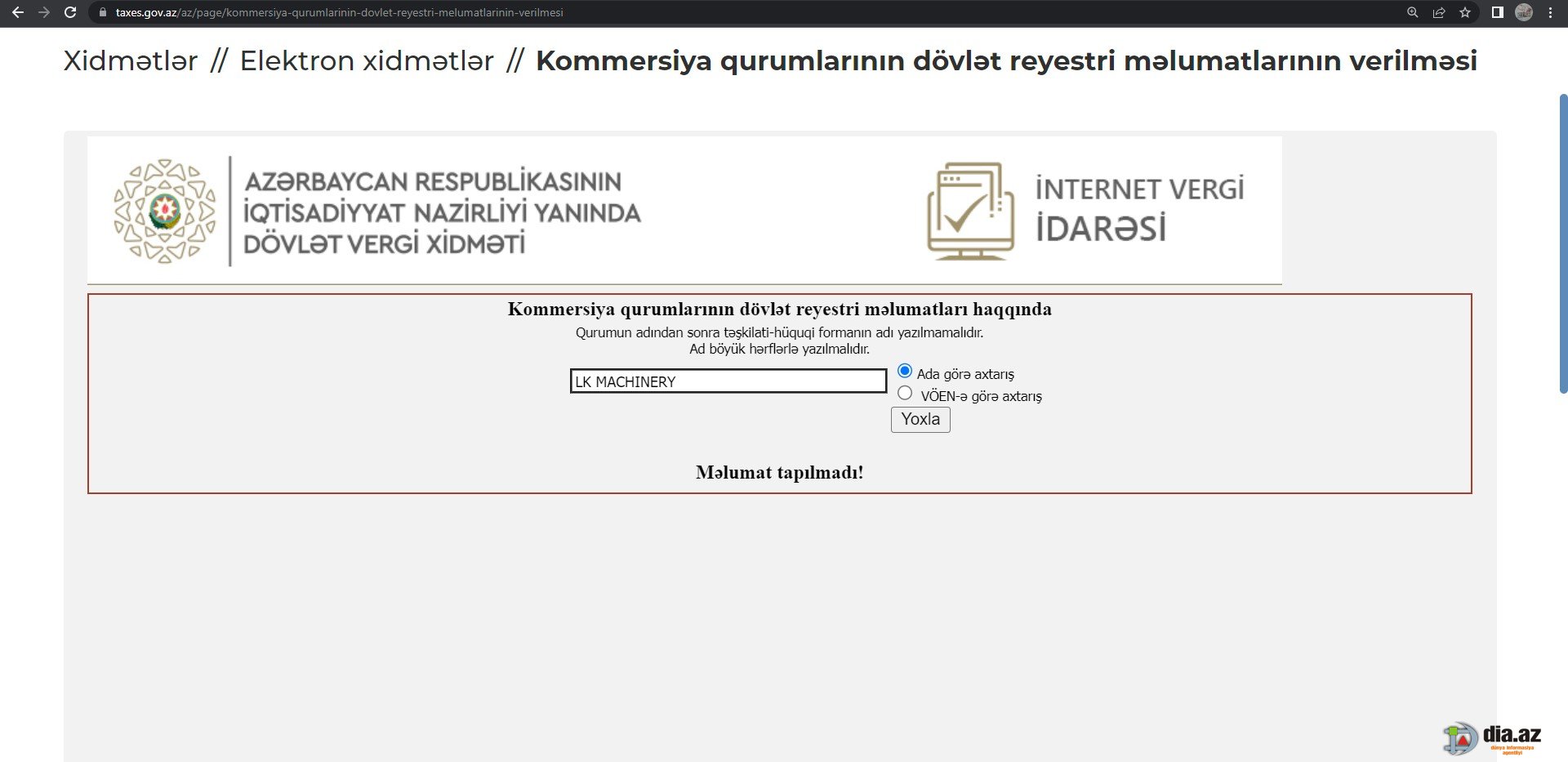Viewport: 1568px width, 762px height.
Task: Open the Xidmətlər breadcrumb link
Action: point(131,60)
